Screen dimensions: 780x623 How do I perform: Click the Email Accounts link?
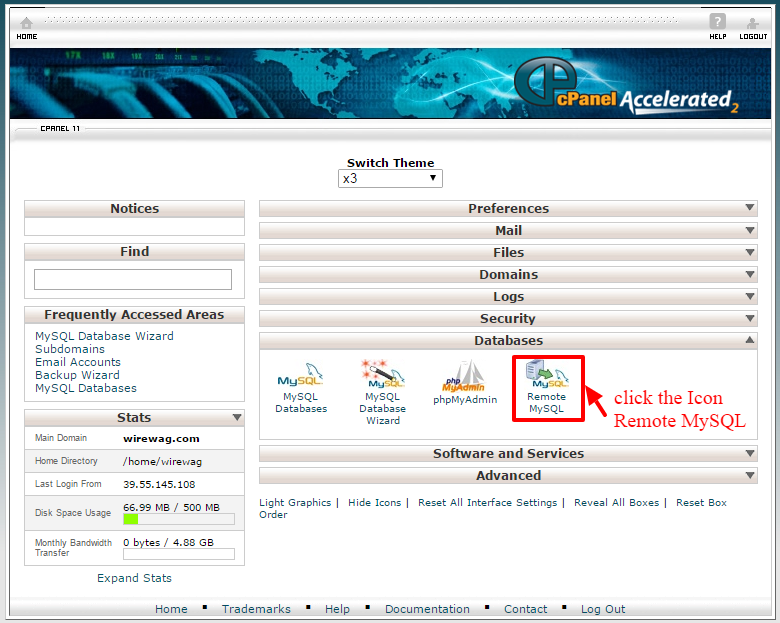78,362
